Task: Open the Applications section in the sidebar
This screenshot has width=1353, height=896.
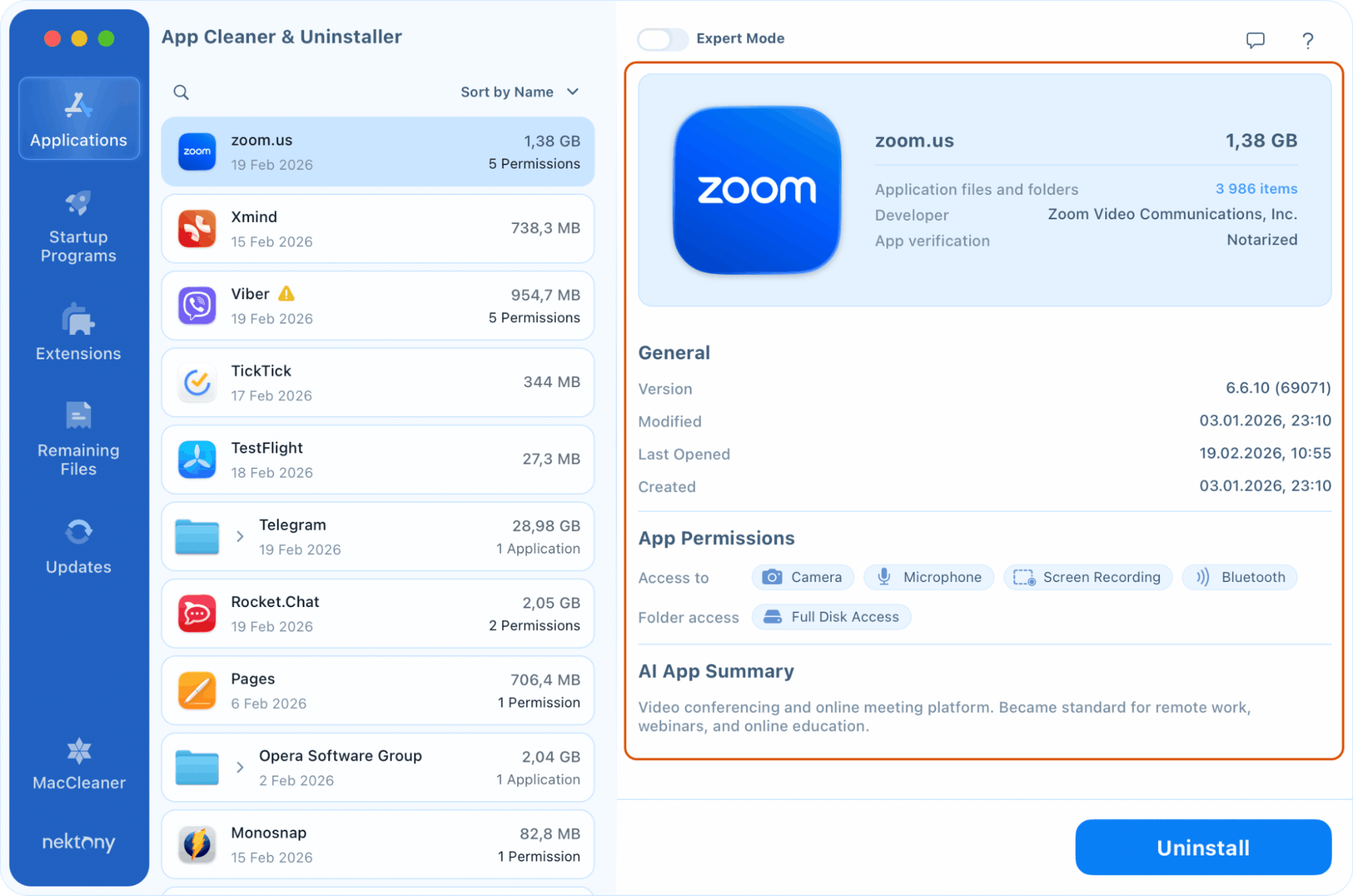Action: click(78, 118)
